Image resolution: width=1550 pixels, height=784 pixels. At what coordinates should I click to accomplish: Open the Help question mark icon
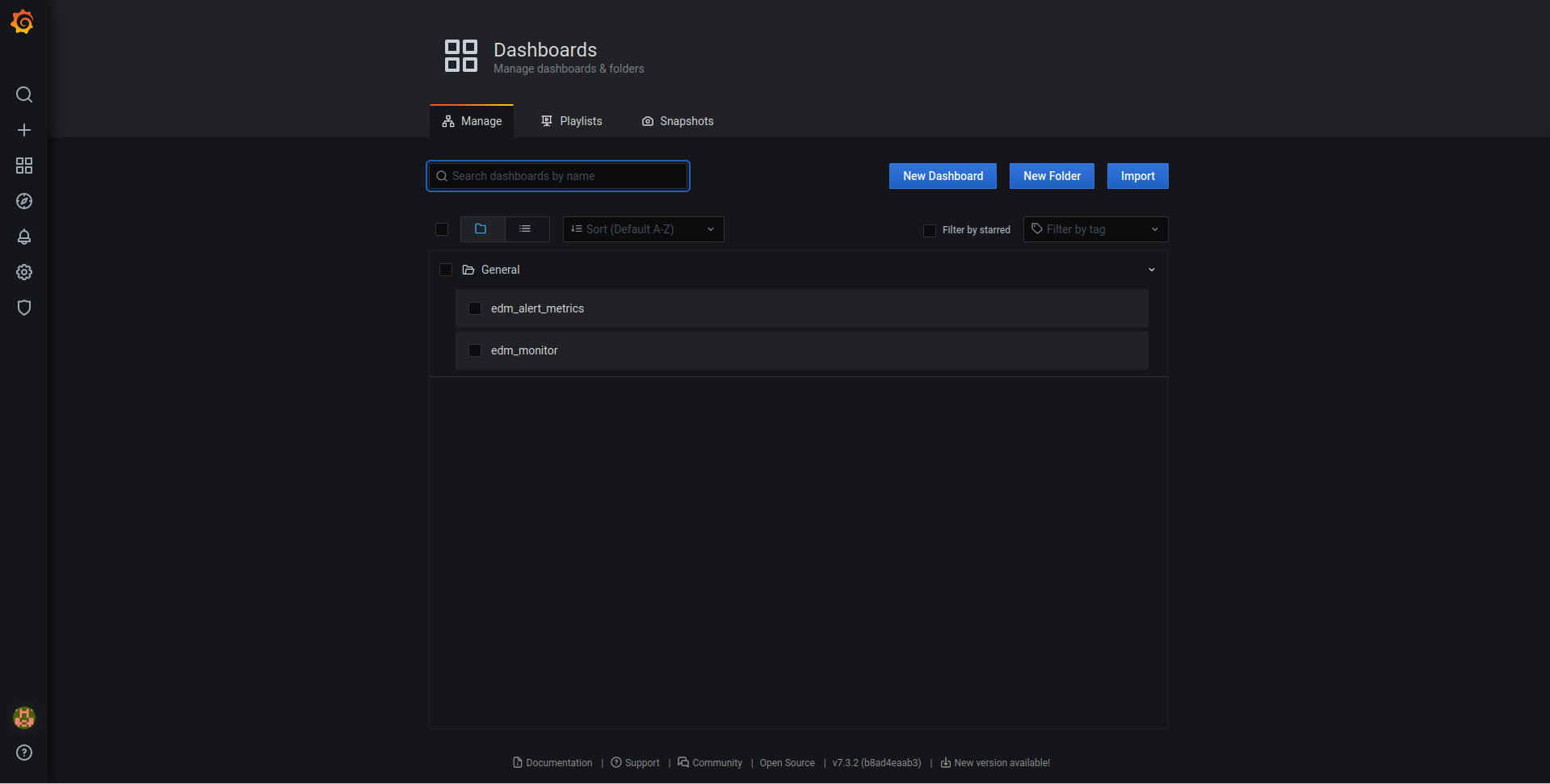point(24,753)
